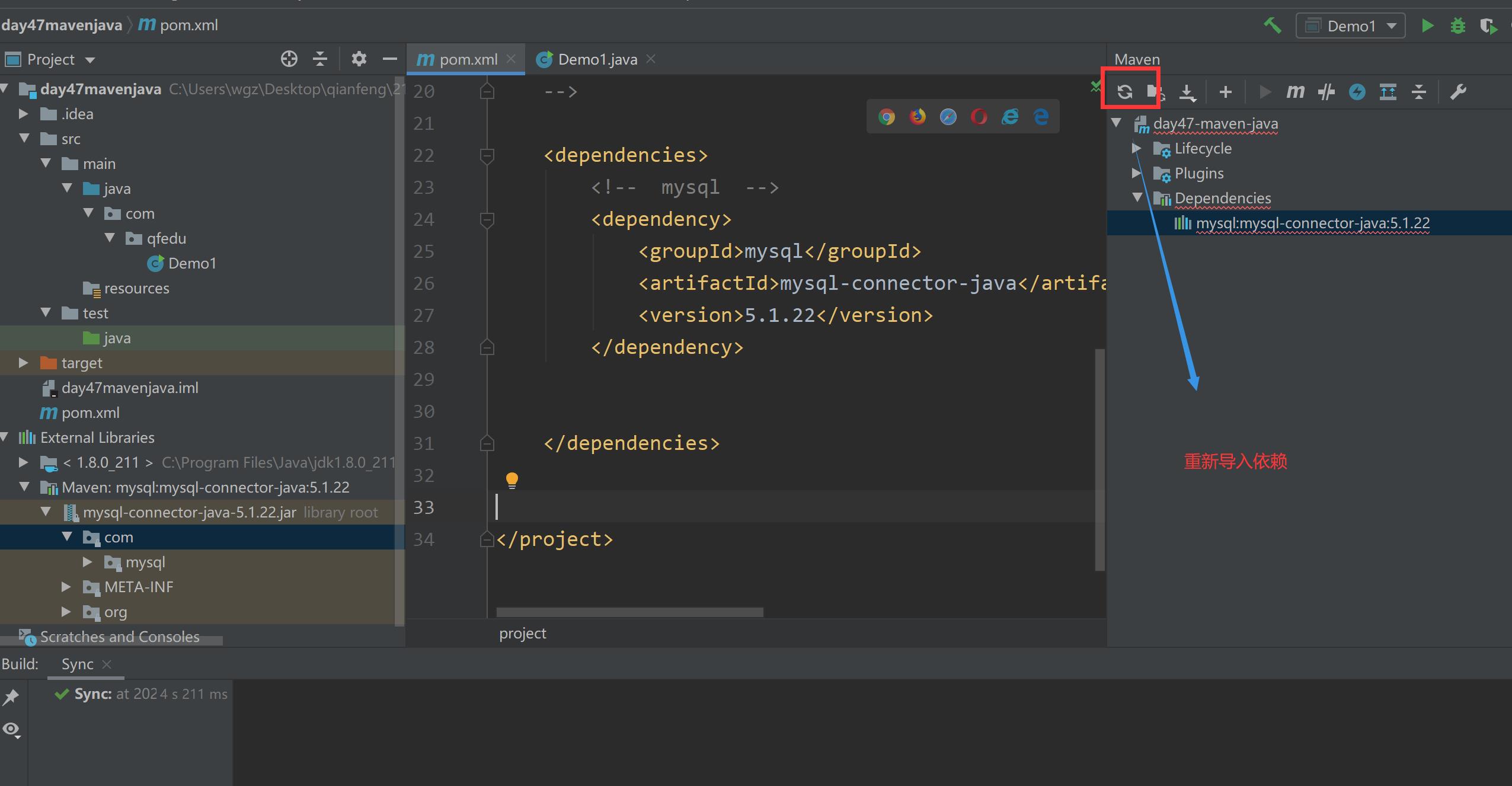
Task: Select Scratches and Consoles node
Action: pos(110,637)
